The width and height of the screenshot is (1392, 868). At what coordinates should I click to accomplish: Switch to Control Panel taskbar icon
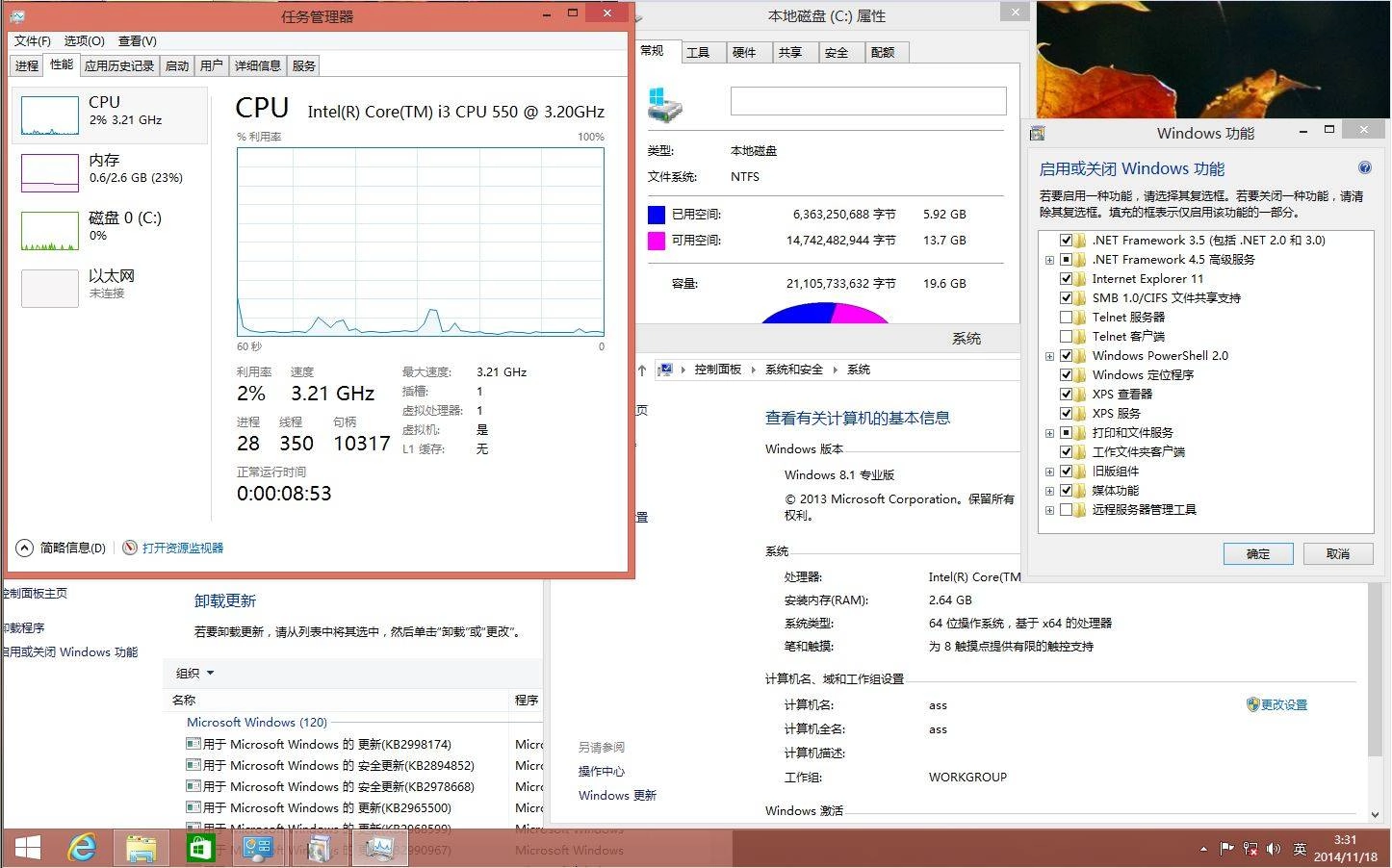coord(258,849)
